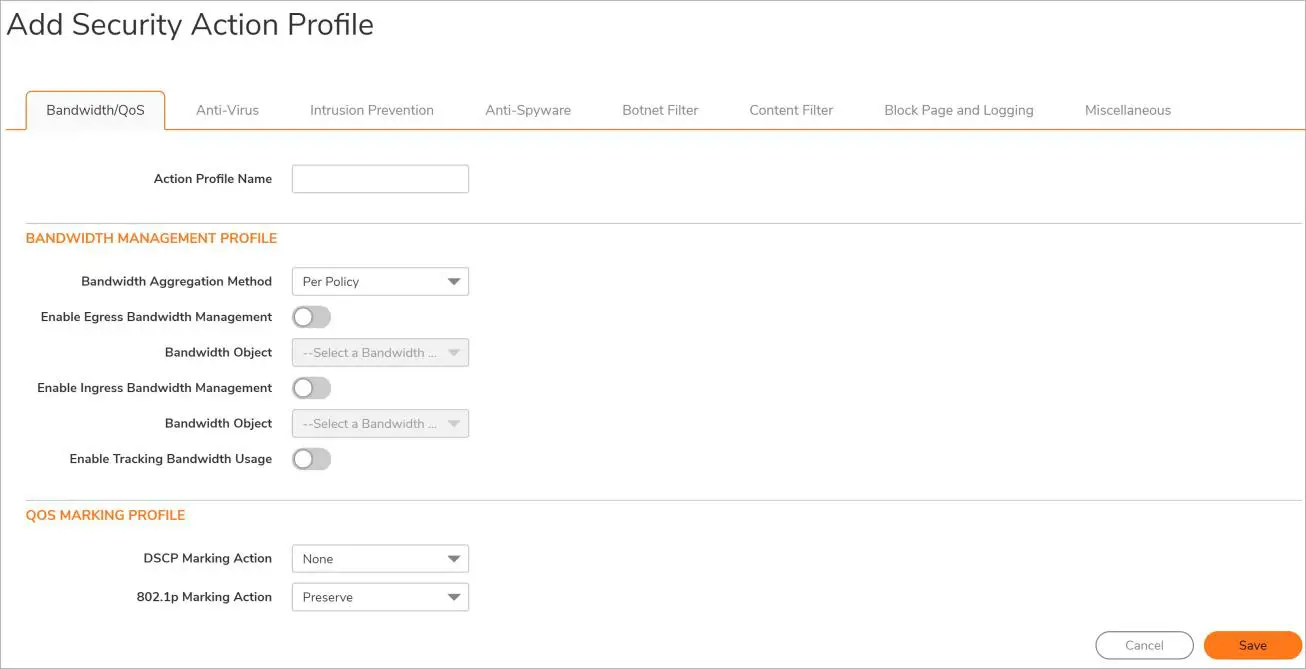
Task: Open the Intrusion Prevention tab
Action: (x=371, y=110)
